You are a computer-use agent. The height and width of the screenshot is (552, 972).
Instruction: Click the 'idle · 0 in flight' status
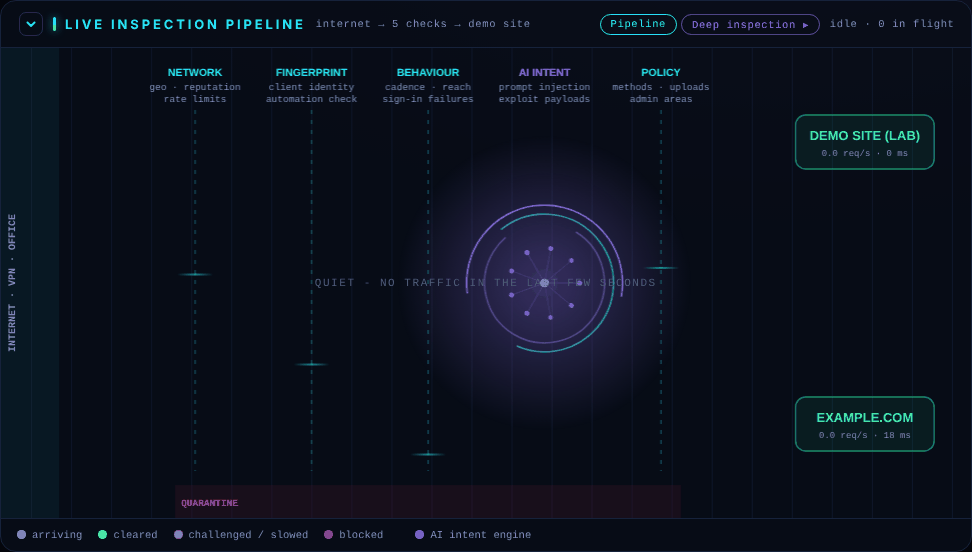coord(891,24)
